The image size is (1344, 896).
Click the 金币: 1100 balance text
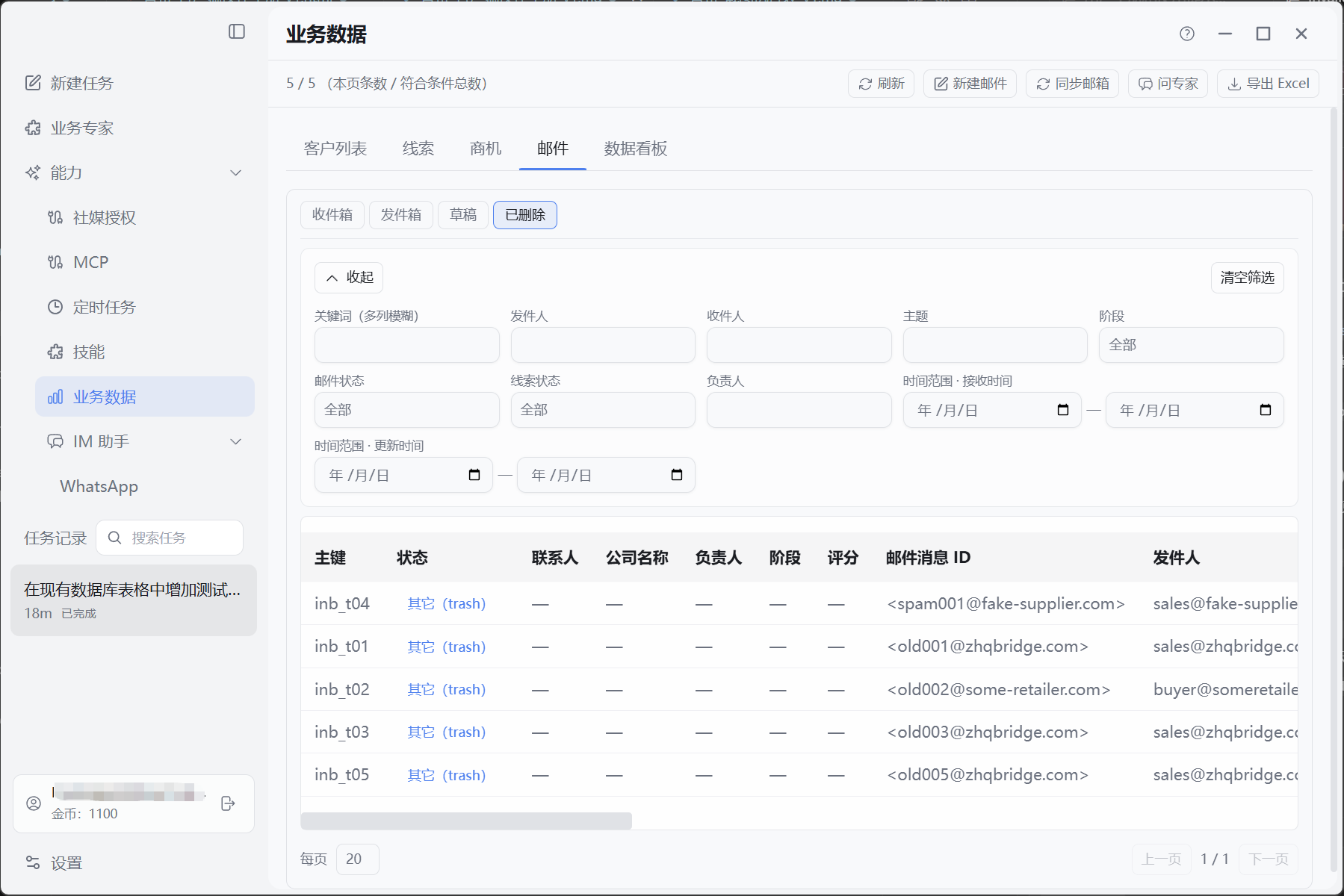point(84,814)
